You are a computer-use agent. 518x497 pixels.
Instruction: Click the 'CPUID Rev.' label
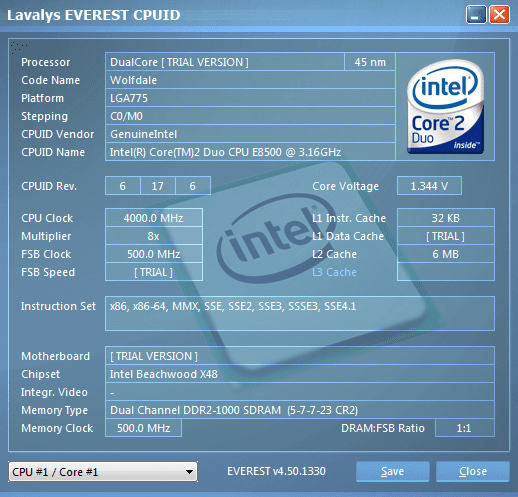tap(49, 186)
